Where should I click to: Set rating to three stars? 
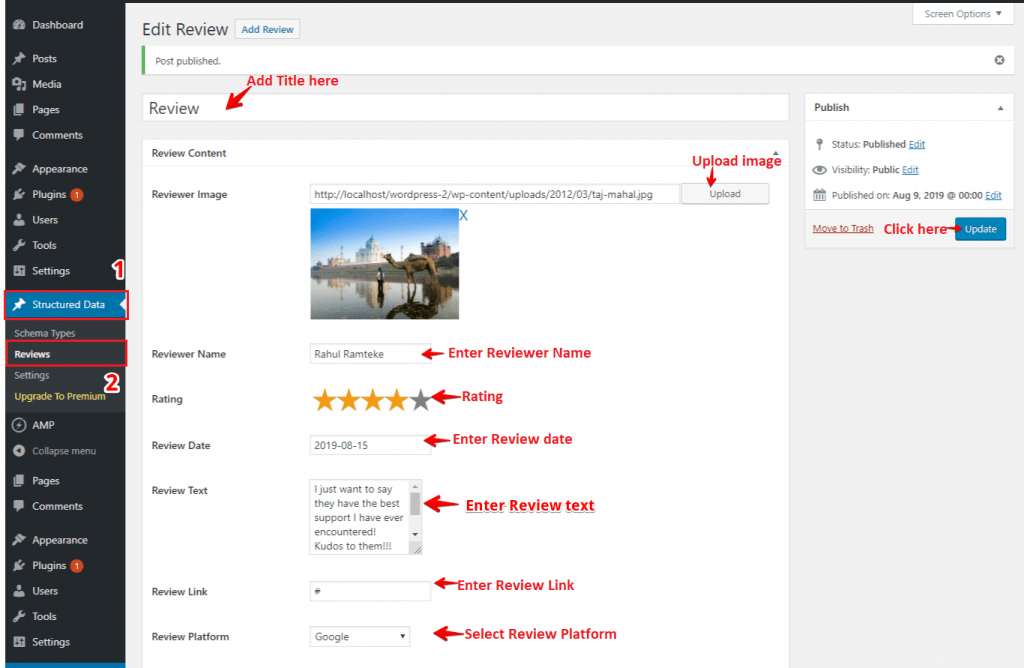pos(372,400)
